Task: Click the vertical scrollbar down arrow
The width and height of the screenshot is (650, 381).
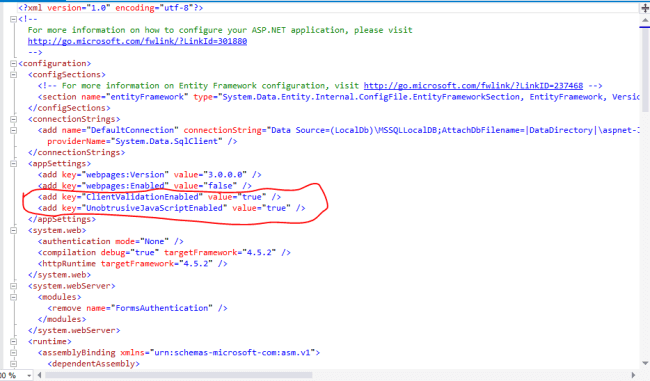Action: click(645, 364)
